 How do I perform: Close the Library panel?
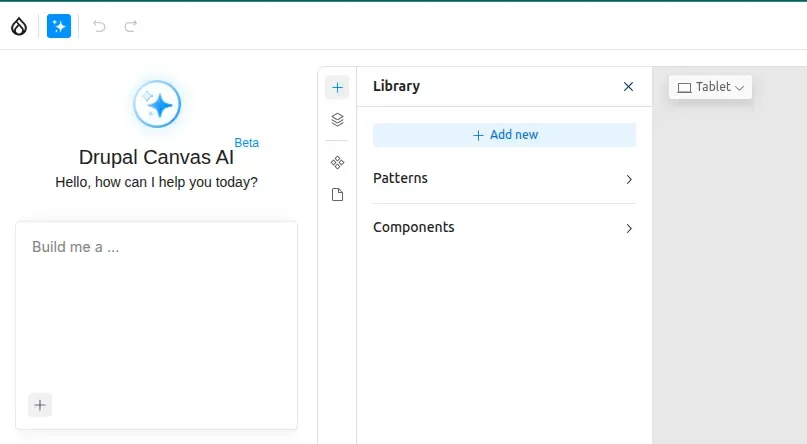click(628, 86)
